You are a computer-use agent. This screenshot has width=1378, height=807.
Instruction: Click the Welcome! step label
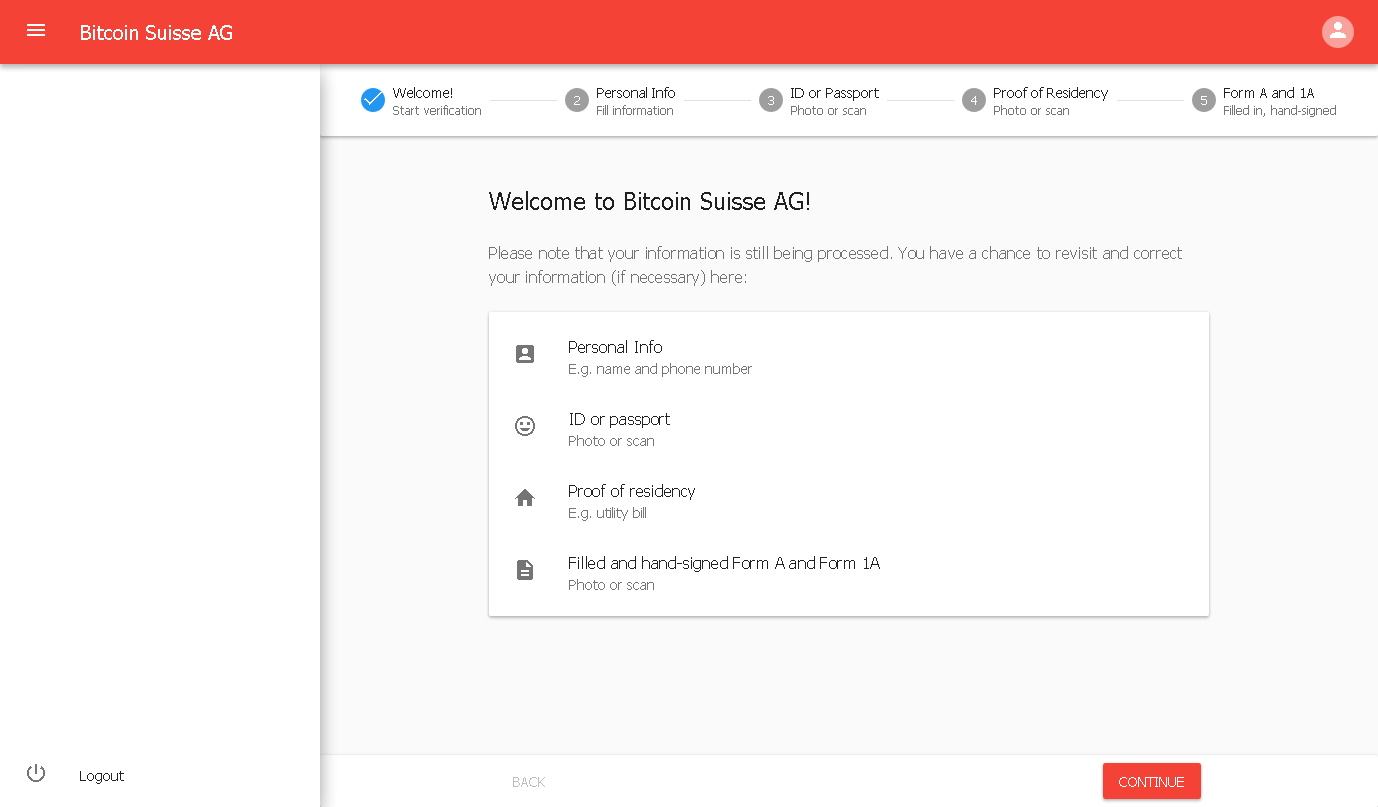pyautogui.click(x=421, y=92)
